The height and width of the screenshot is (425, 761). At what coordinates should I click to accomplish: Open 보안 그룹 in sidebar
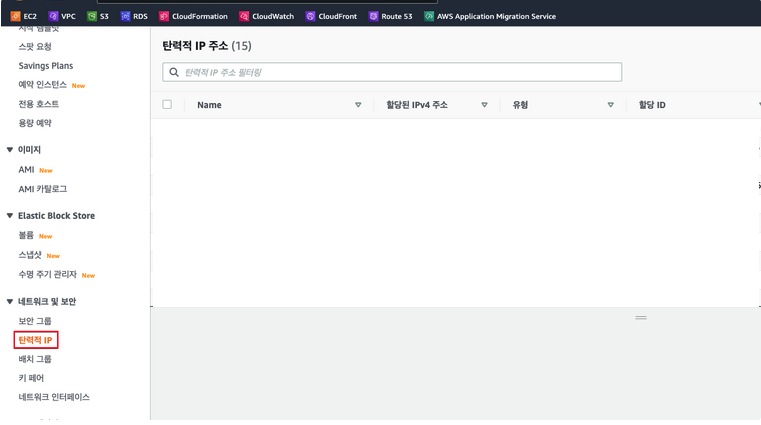(x=35, y=321)
